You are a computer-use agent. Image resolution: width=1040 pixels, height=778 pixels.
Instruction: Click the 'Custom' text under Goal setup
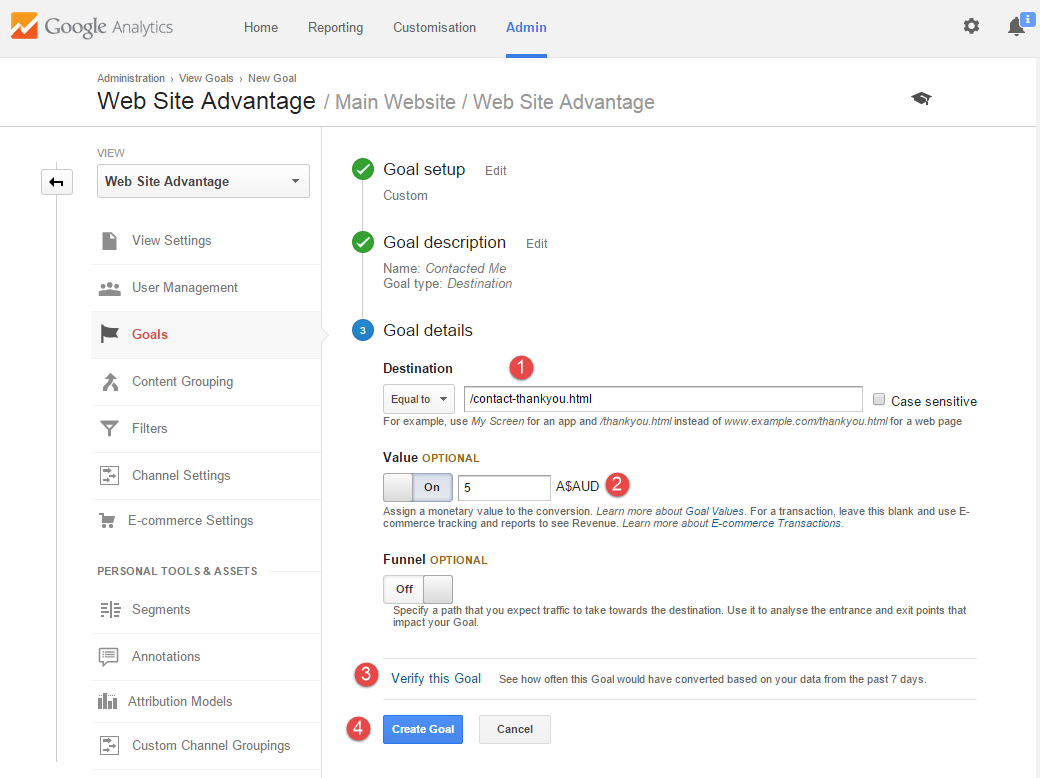point(405,196)
